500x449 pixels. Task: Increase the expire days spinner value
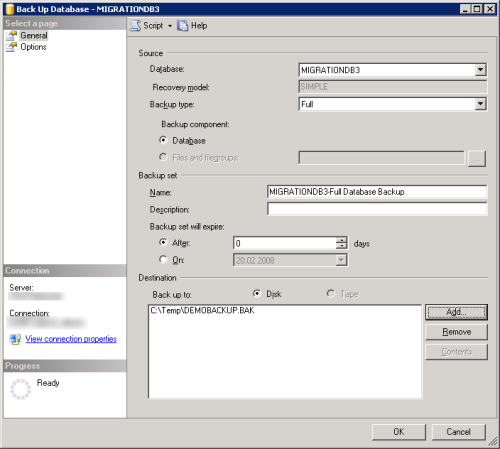pyautogui.click(x=341, y=240)
